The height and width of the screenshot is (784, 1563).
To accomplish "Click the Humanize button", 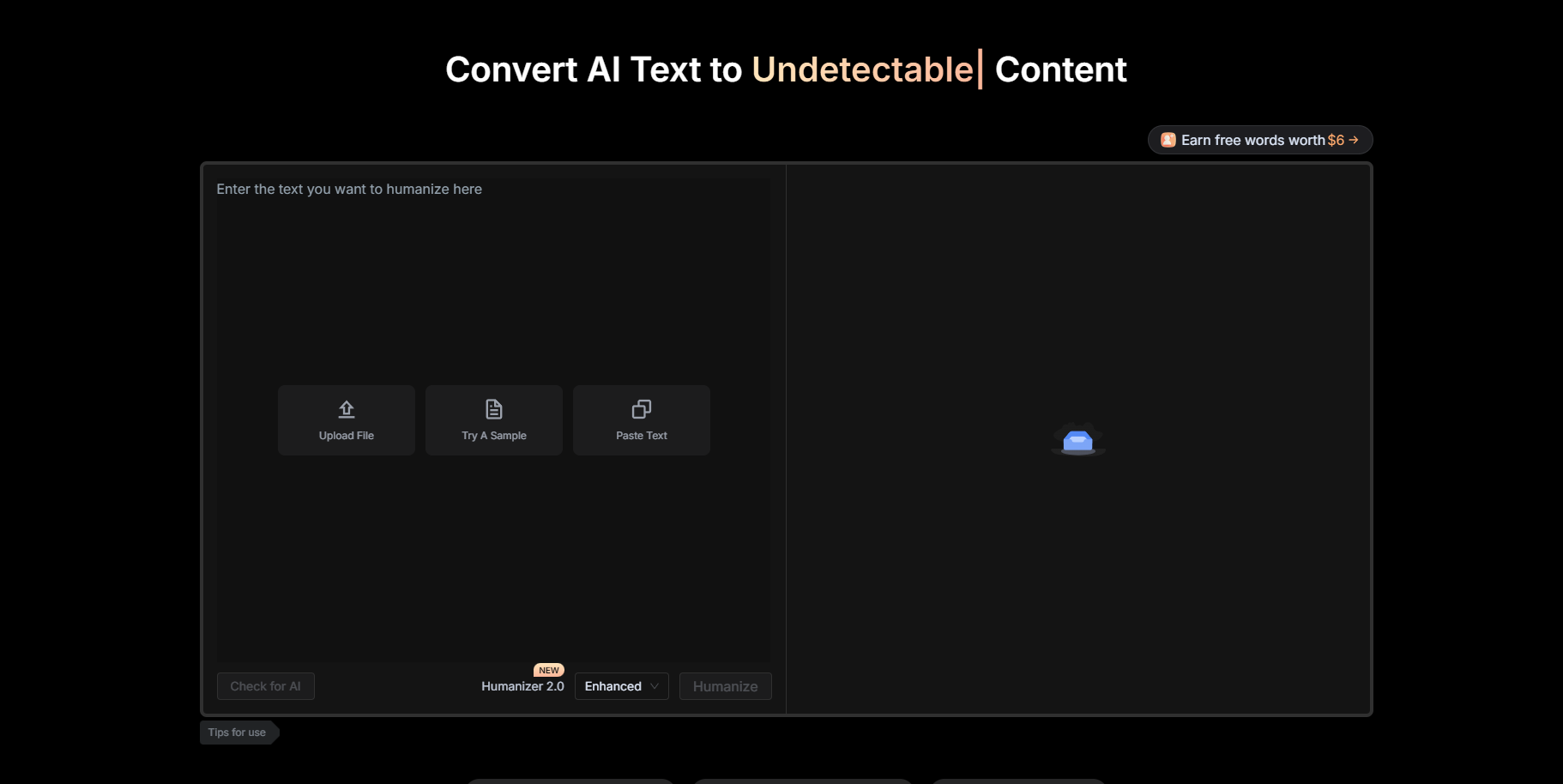I will [726, 686].
